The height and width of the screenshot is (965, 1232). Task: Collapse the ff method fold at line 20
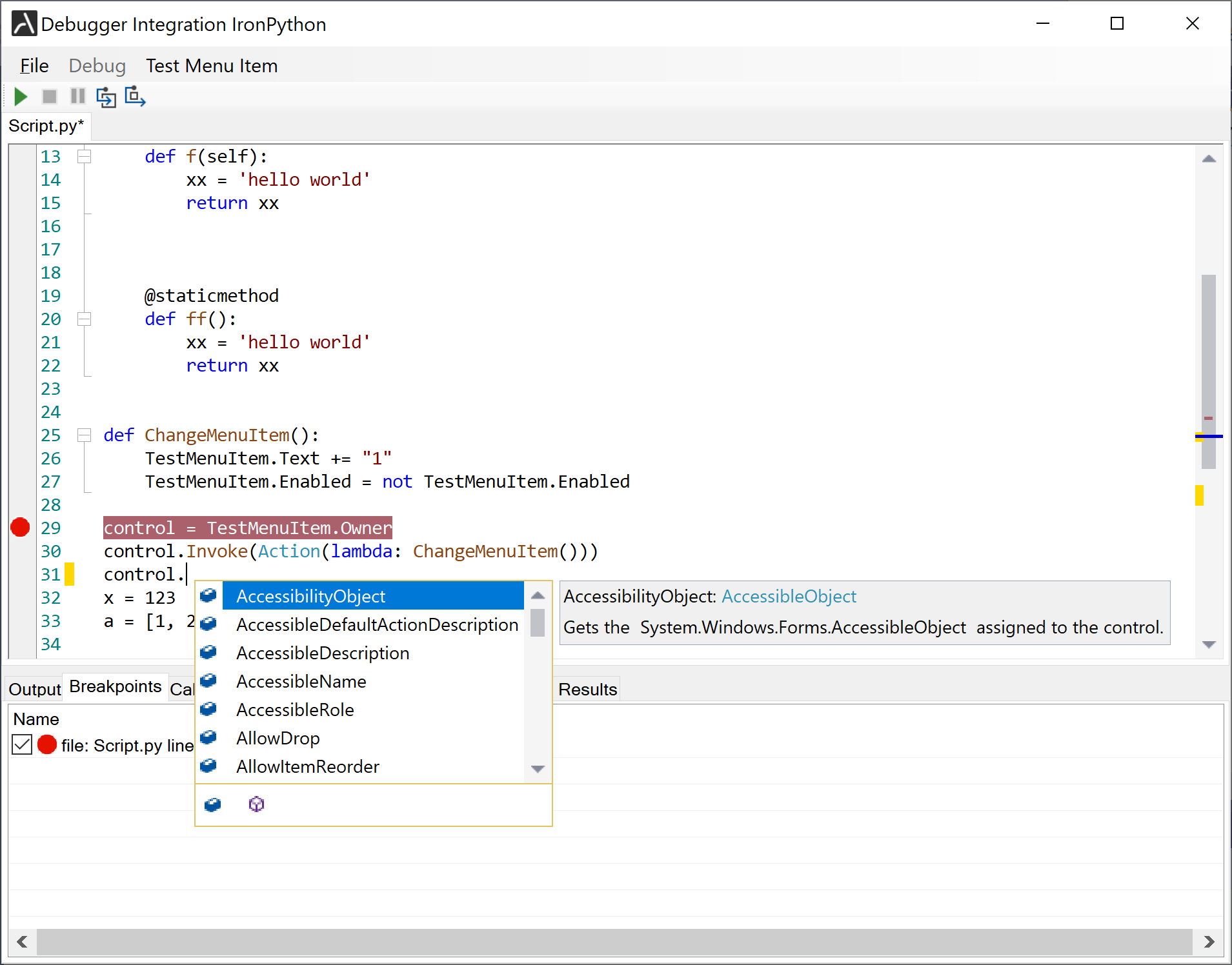pos(84,318)
